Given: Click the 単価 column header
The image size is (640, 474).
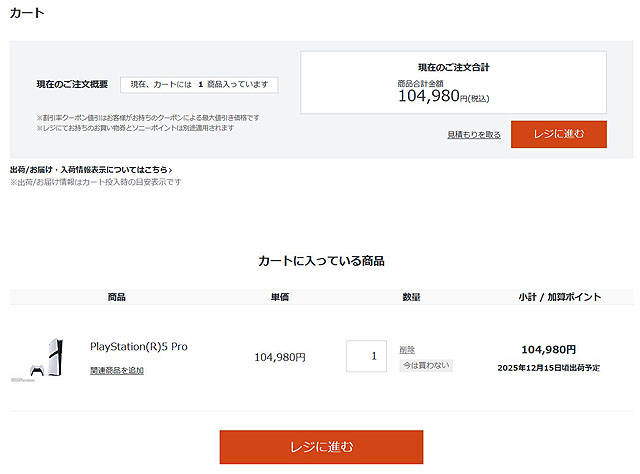Looking at the screenshot, I should coord(280,297).
